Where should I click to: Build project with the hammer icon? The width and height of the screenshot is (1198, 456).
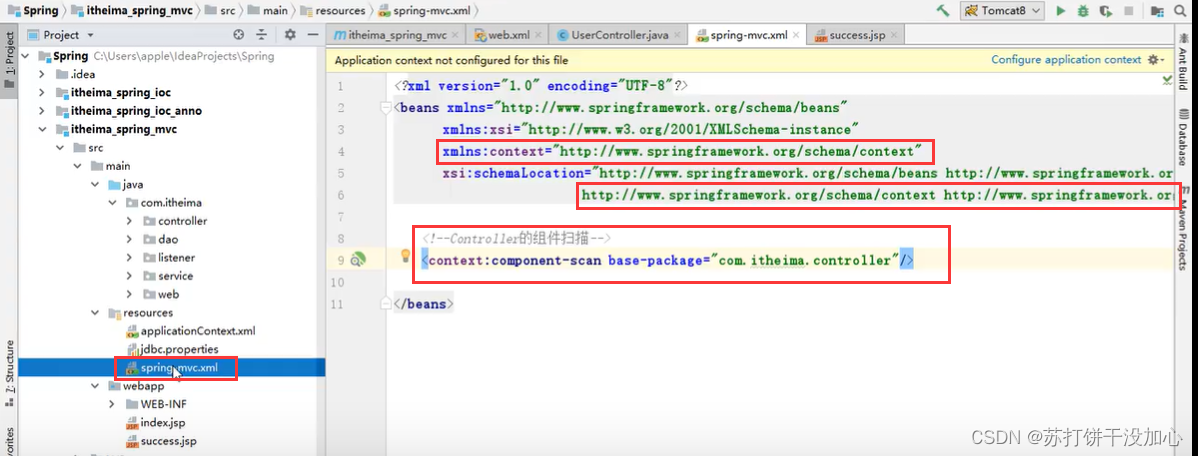(x=944, y=11)
